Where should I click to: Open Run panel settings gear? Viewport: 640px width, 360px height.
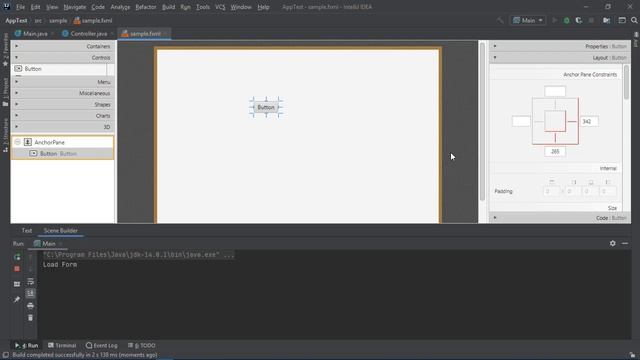(613, 243)
